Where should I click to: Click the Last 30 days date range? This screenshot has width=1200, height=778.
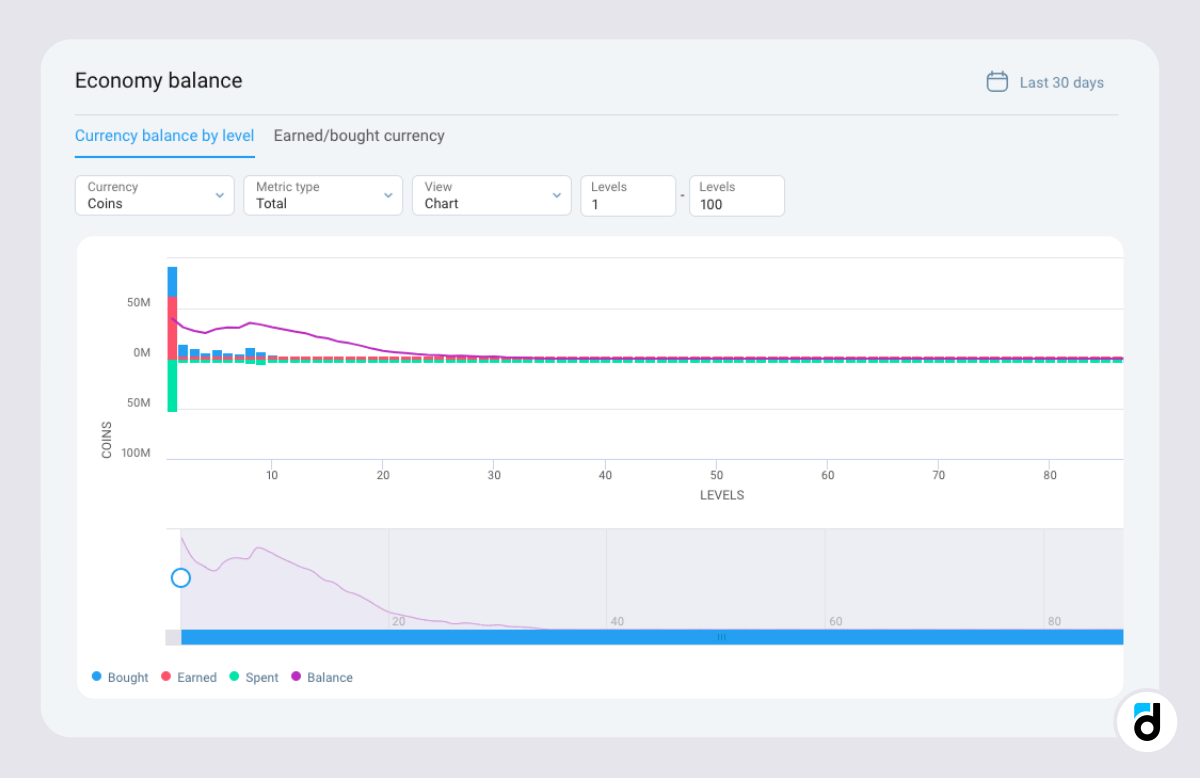coord(1061,83)
